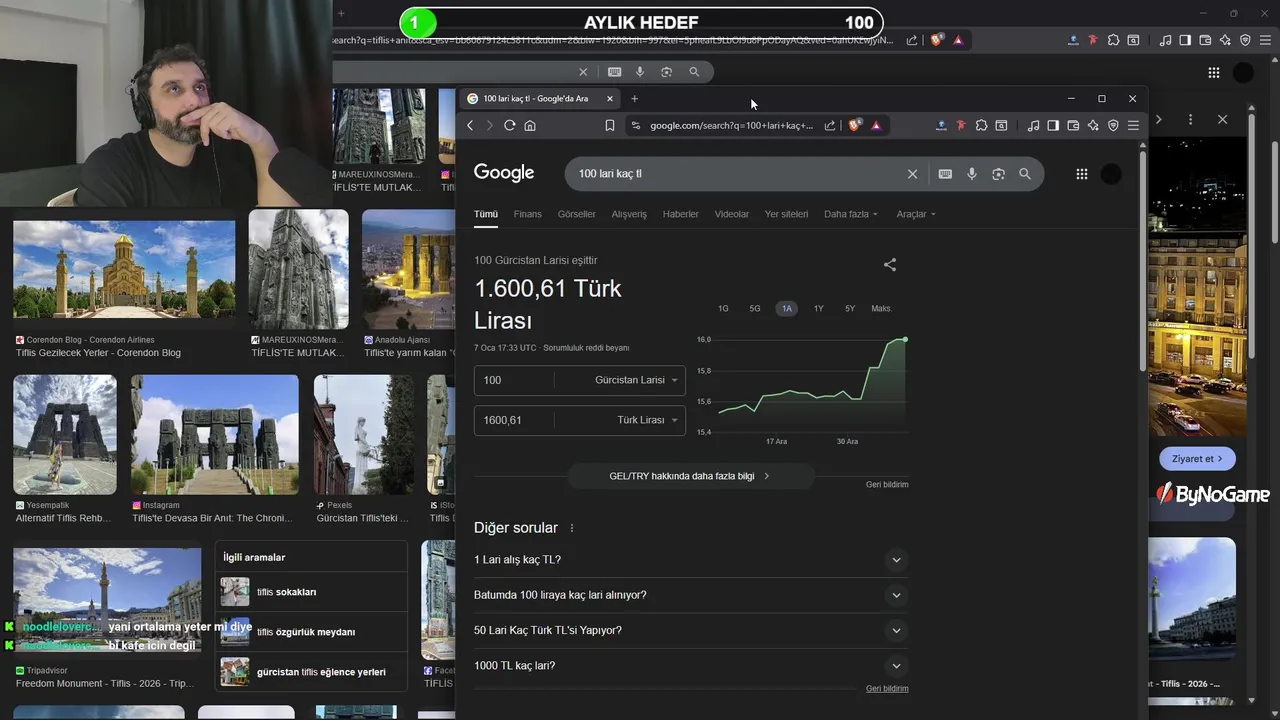Share the currency conversion result
This screenshot has width=1280, height=720.
click(890, 265)
